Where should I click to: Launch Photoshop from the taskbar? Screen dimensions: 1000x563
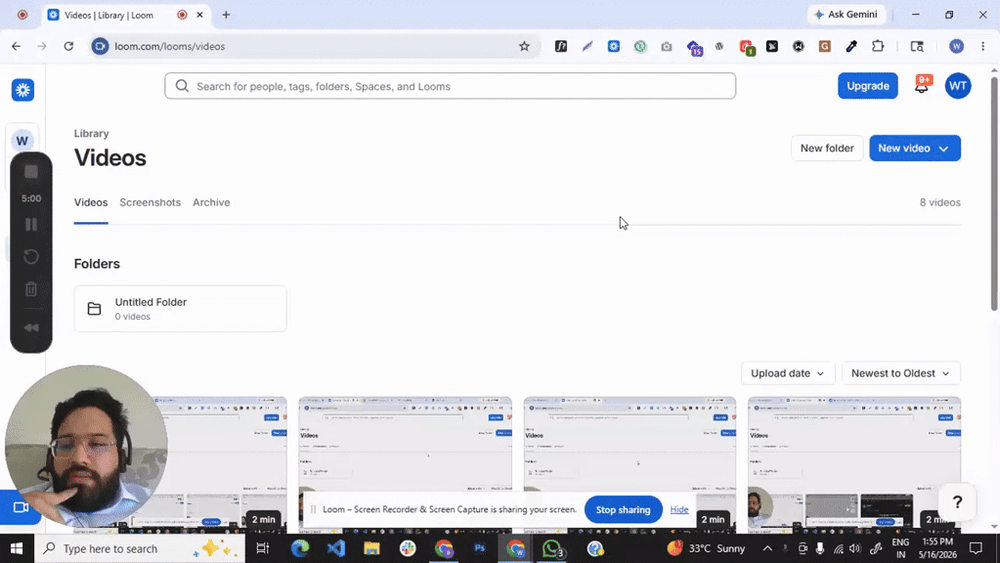[x=480, y=548]
